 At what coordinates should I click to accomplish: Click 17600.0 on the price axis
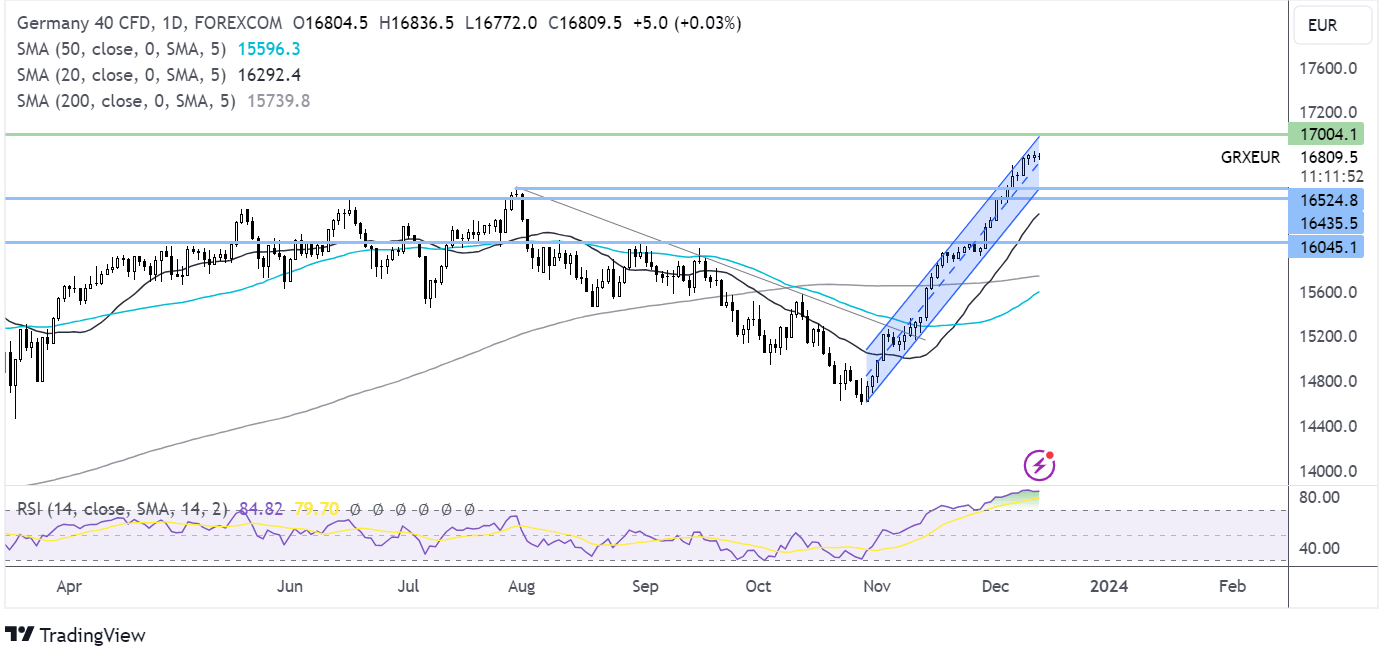[x=1329, y=68]
